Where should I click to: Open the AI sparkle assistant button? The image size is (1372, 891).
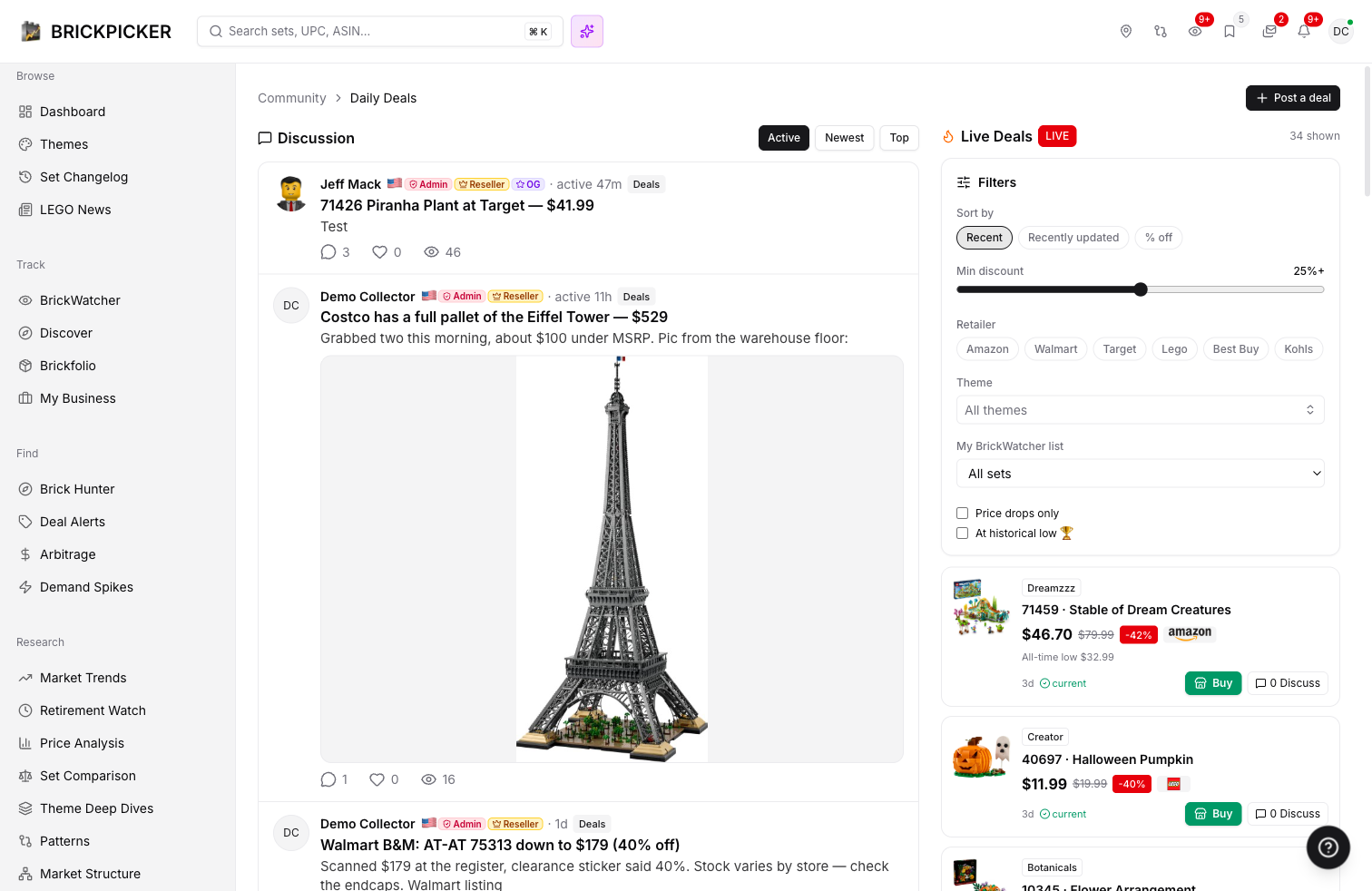click(587, 32)
